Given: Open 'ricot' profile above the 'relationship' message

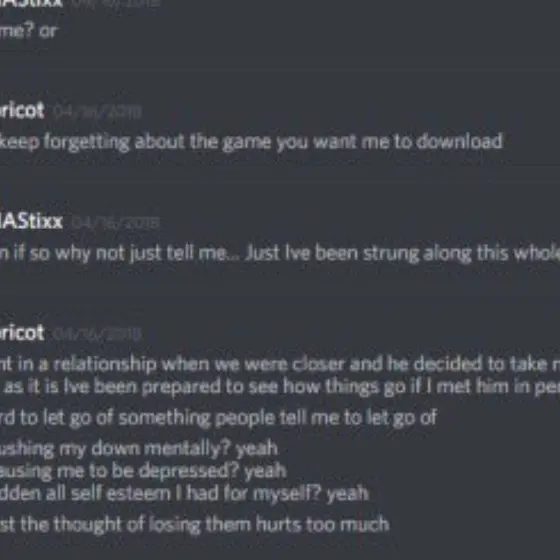Looking at the screenshot, I should (x=22, y=333).
